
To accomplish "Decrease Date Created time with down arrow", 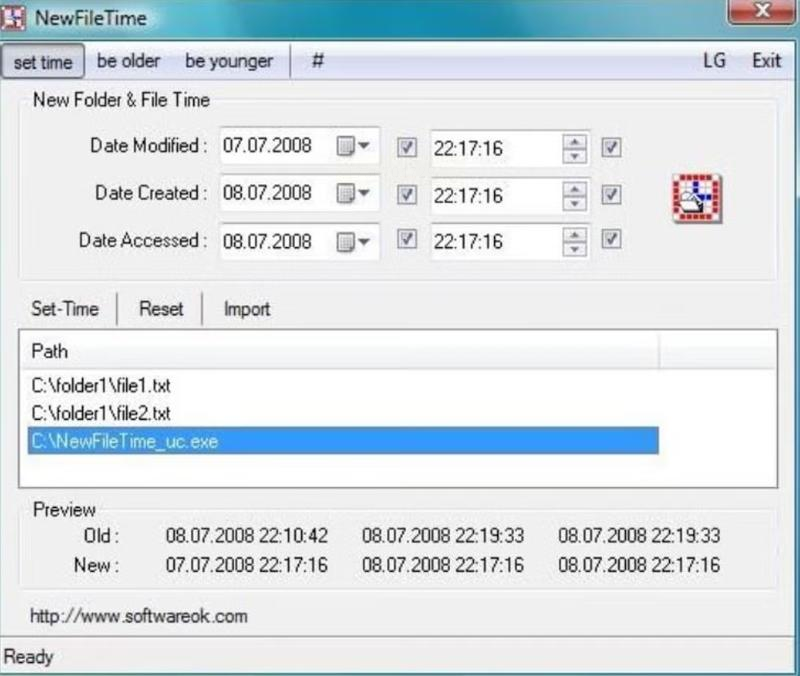I will click(x=574, y=204).
